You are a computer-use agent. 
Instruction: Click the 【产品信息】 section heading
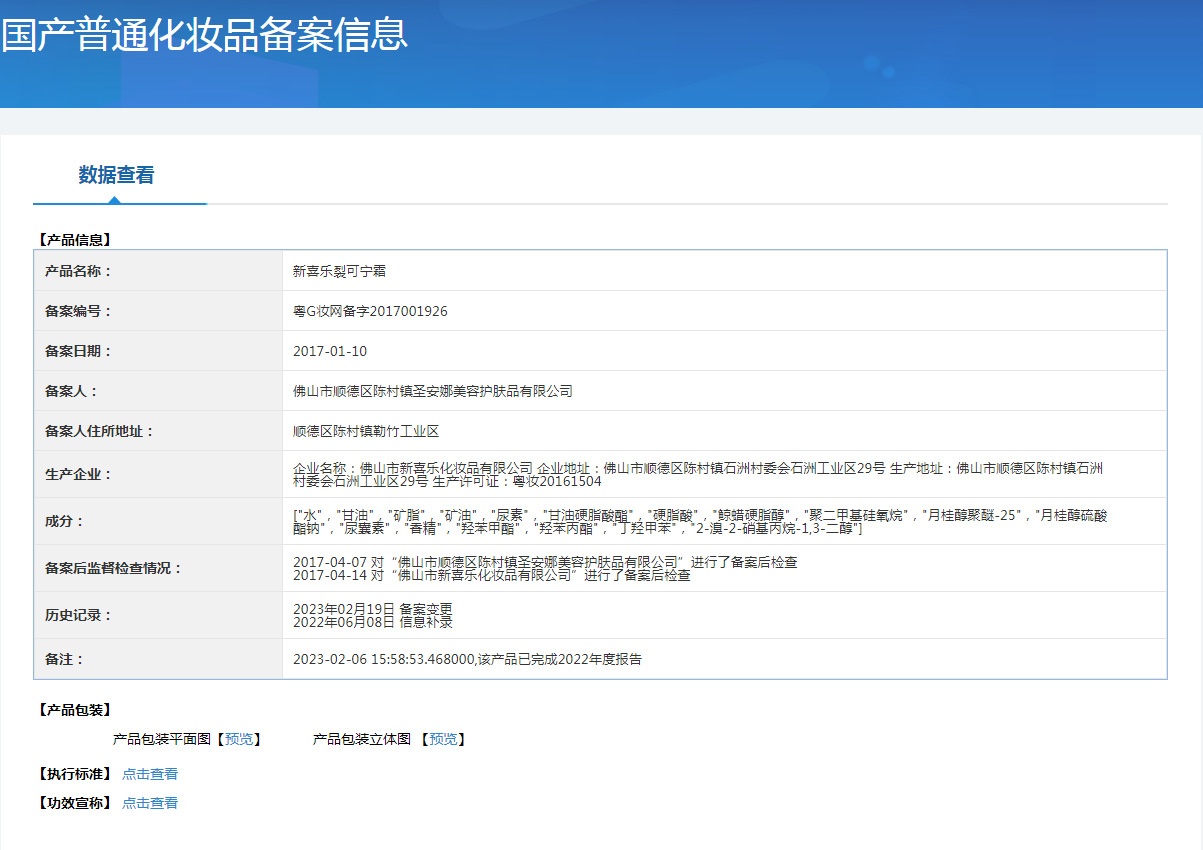74,240
